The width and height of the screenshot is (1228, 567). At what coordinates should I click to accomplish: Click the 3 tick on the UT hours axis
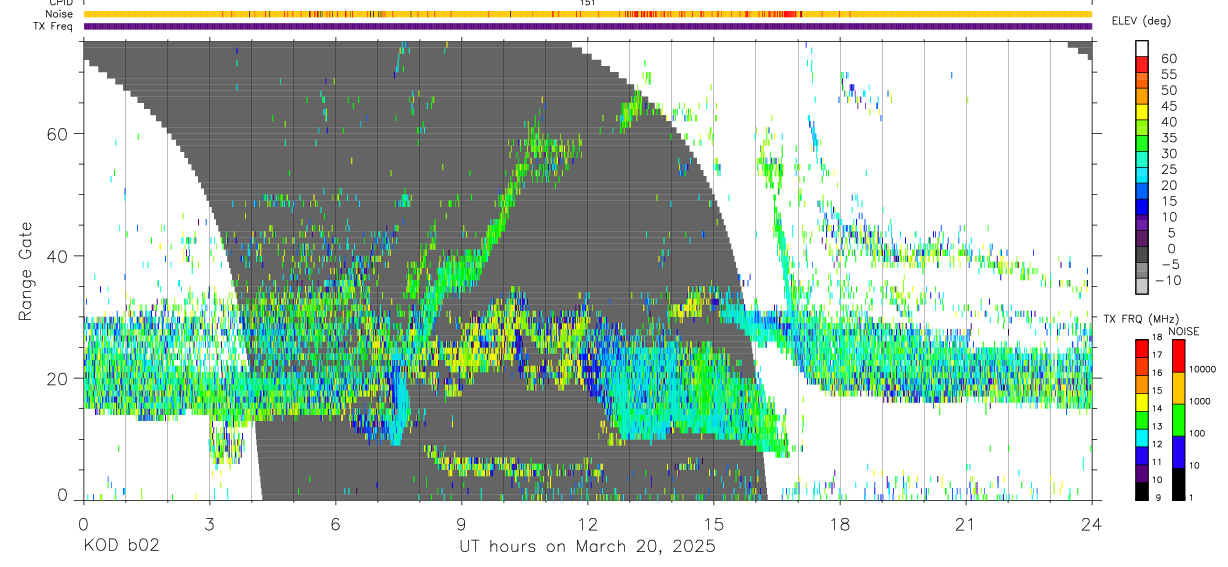pos(209,523)
